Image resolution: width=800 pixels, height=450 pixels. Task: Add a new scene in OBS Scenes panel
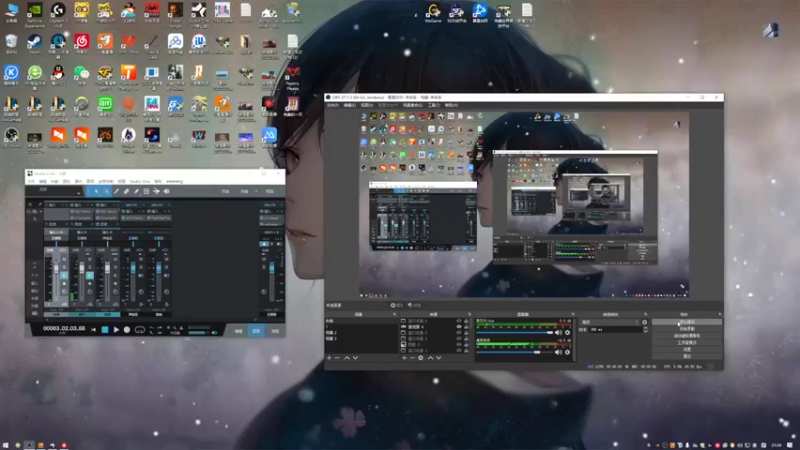[329, 358]
